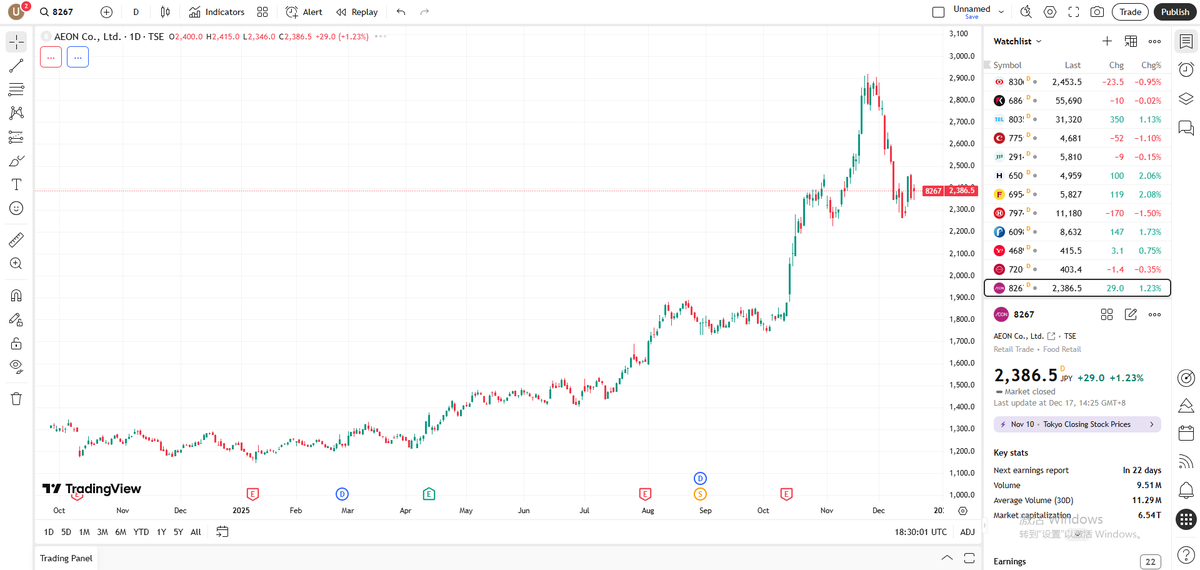The width and height of the screenshot is (1200, 570).
Task: Open chart settings hexagon icon
Action: (x=1050, y=12)
